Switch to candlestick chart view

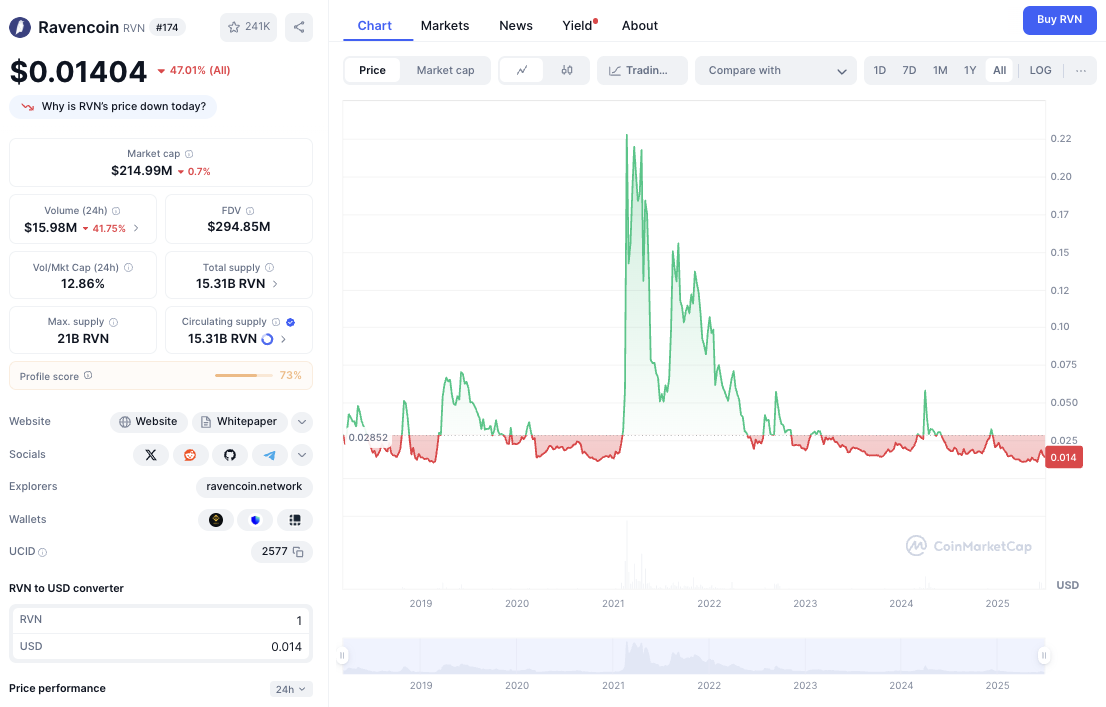coord(567,70)
